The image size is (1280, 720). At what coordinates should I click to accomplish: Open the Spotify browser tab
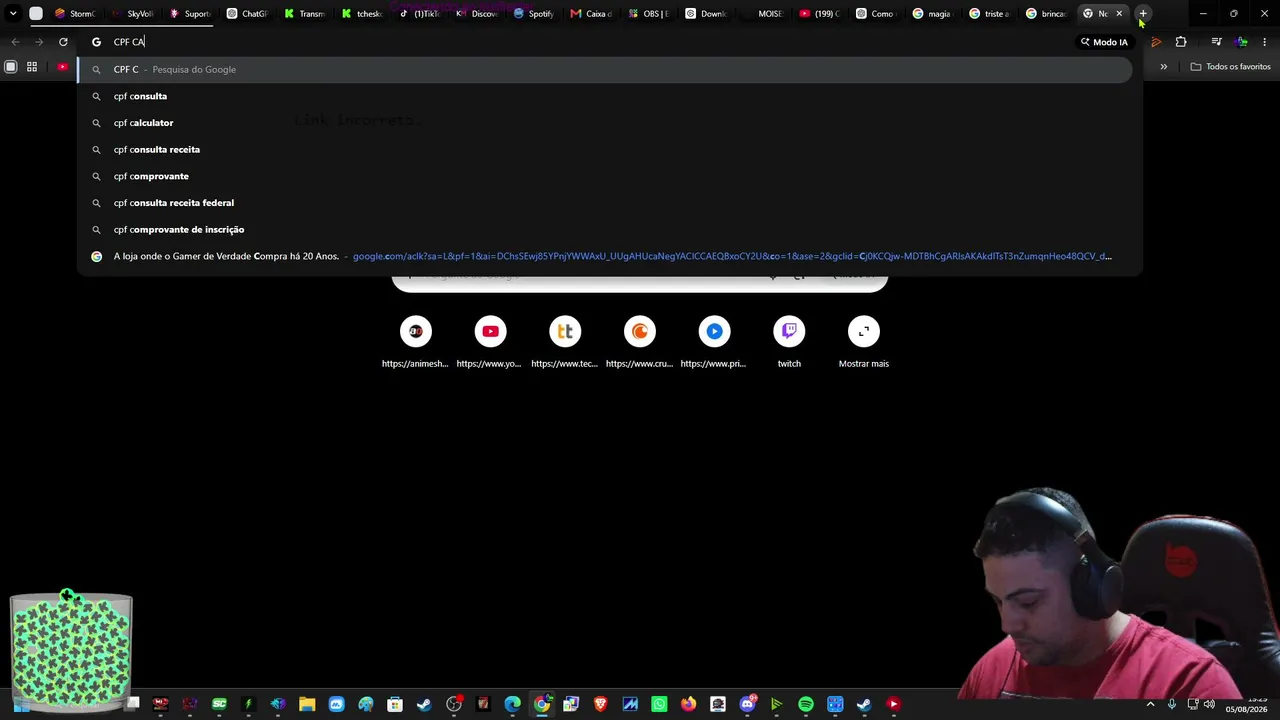coord(533,14)
